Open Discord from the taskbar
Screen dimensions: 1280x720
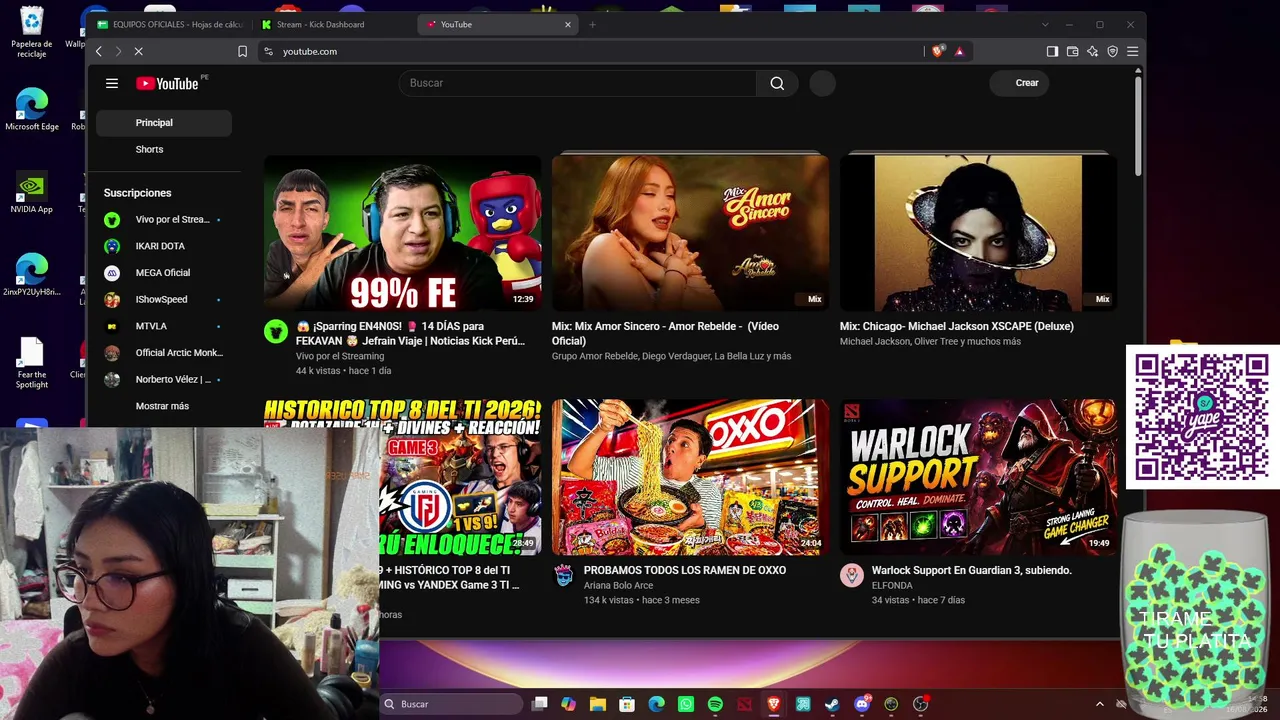[862, 704]
